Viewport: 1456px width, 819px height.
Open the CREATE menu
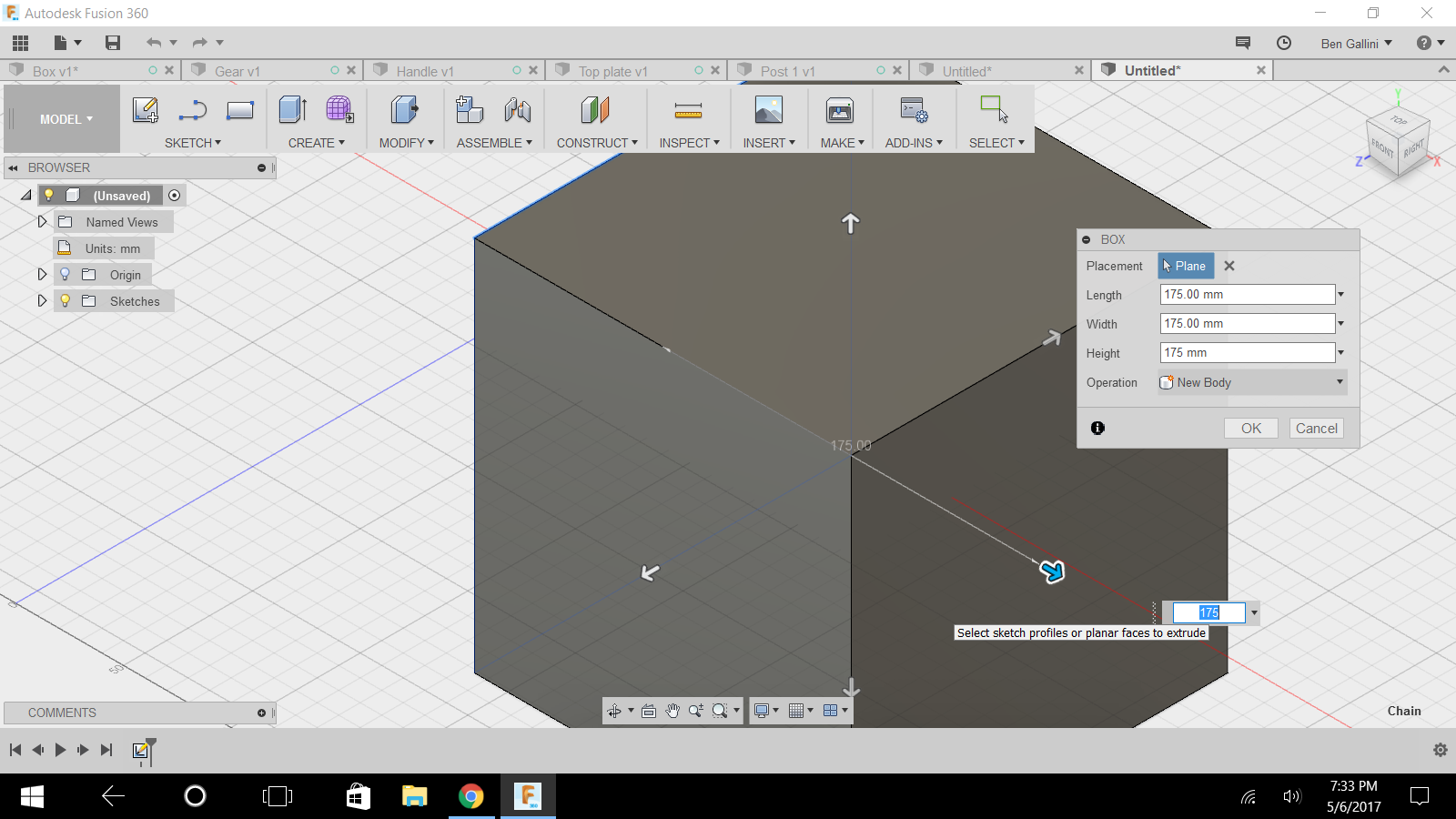317,143
